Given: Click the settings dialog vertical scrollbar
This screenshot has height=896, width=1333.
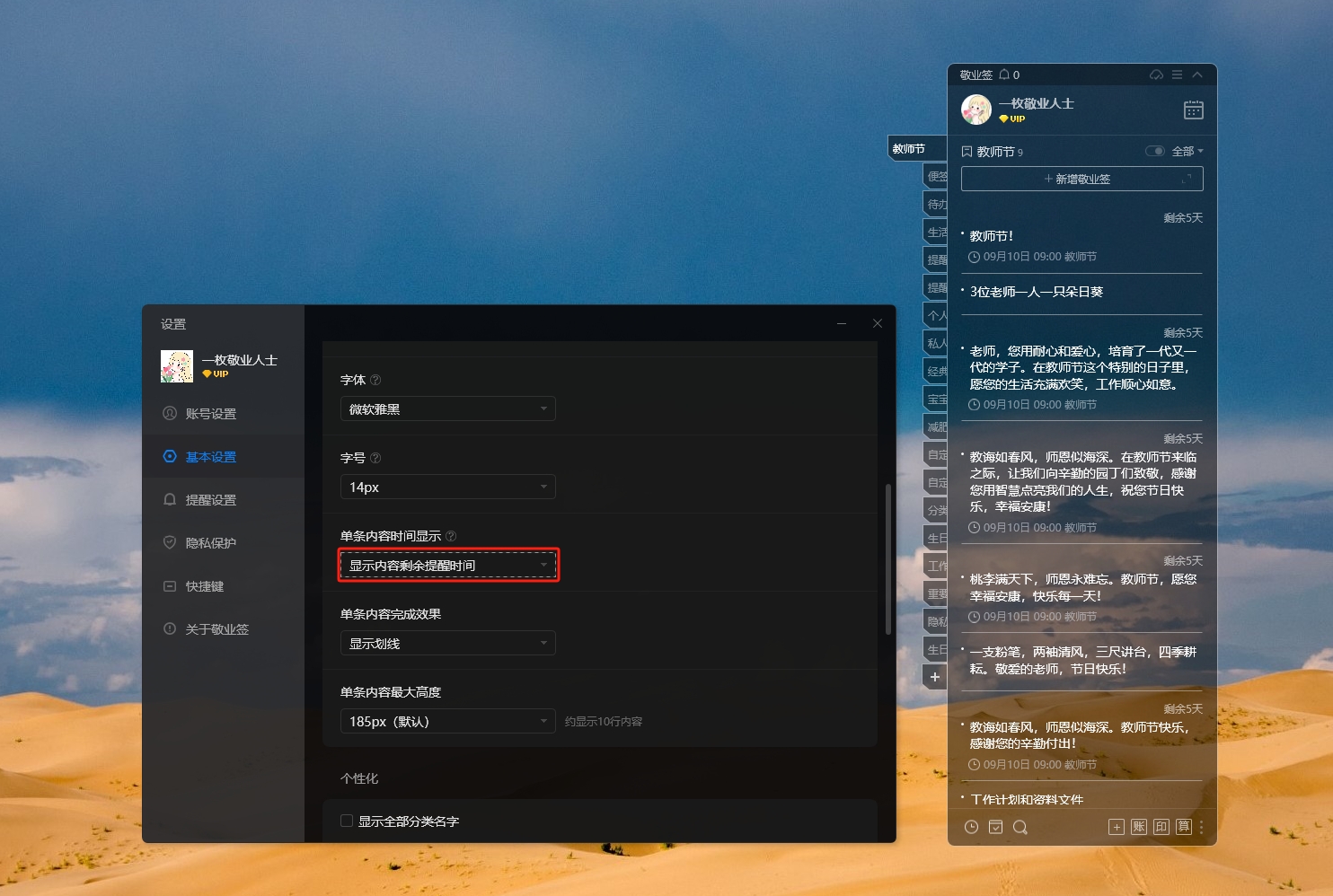Looking at the screenshot, I should pyautogui.click(x=888, y=559).
